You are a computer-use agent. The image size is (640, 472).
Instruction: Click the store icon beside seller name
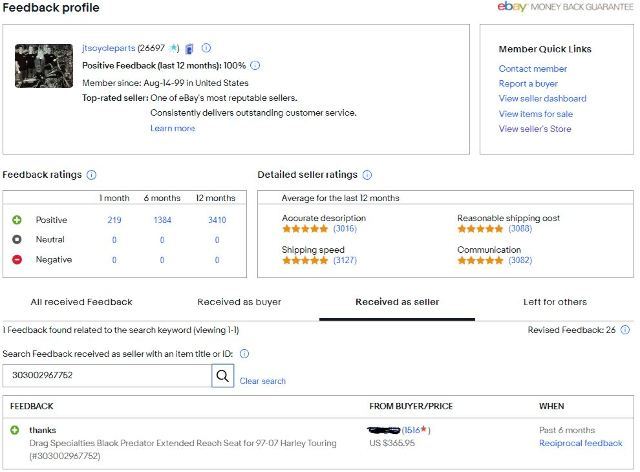click(x=190, y=48)
